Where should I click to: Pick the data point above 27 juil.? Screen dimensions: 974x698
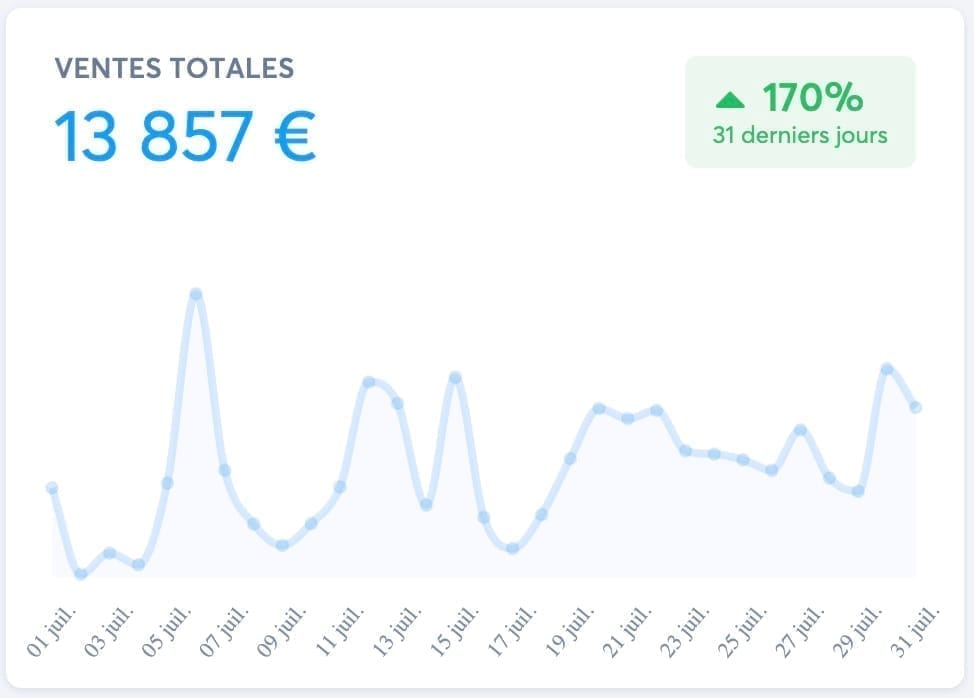[800, 430]
